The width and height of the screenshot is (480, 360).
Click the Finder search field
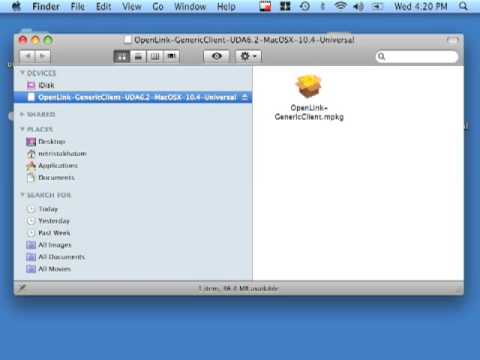[x=417, y=57]
